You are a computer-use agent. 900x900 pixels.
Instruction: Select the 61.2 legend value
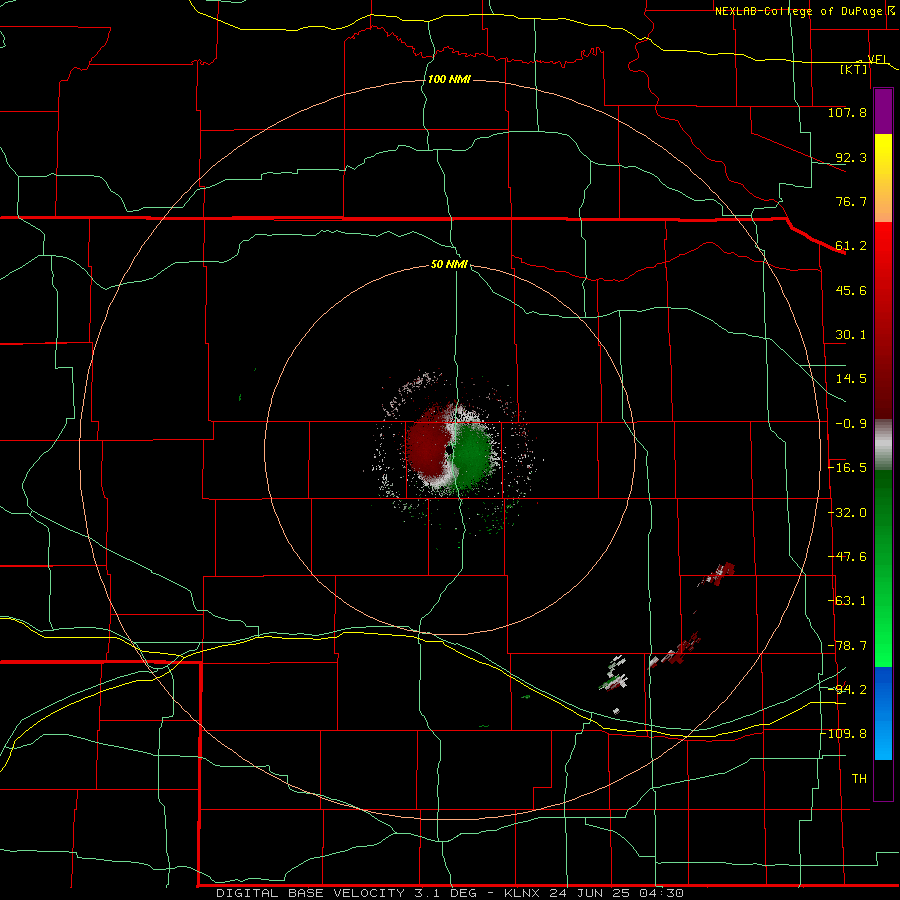(851, 246)
